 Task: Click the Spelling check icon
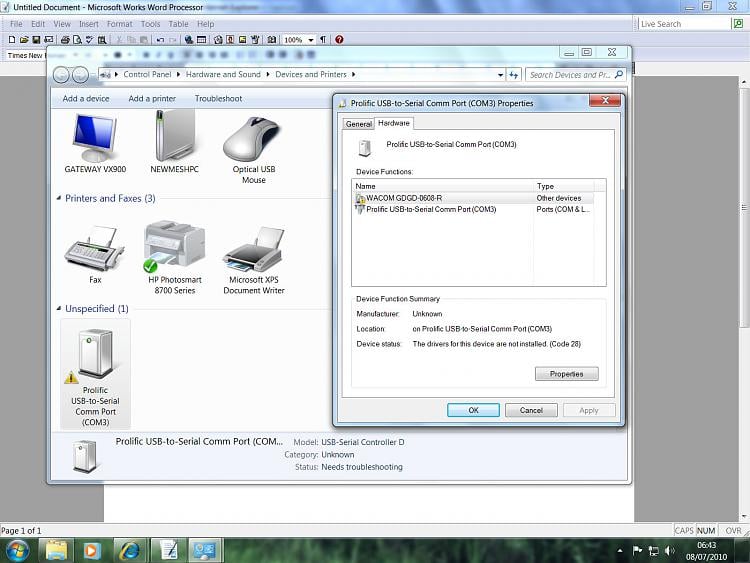click(89, 40)
